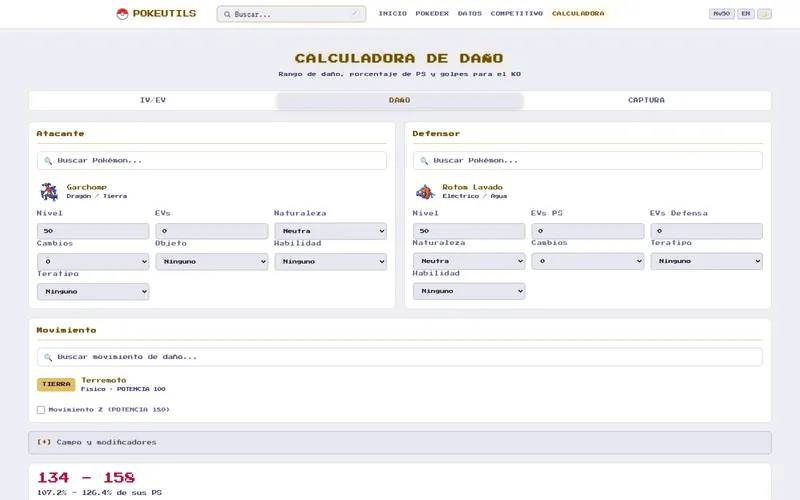Edit the attacker EVs field

click(212, 231)
